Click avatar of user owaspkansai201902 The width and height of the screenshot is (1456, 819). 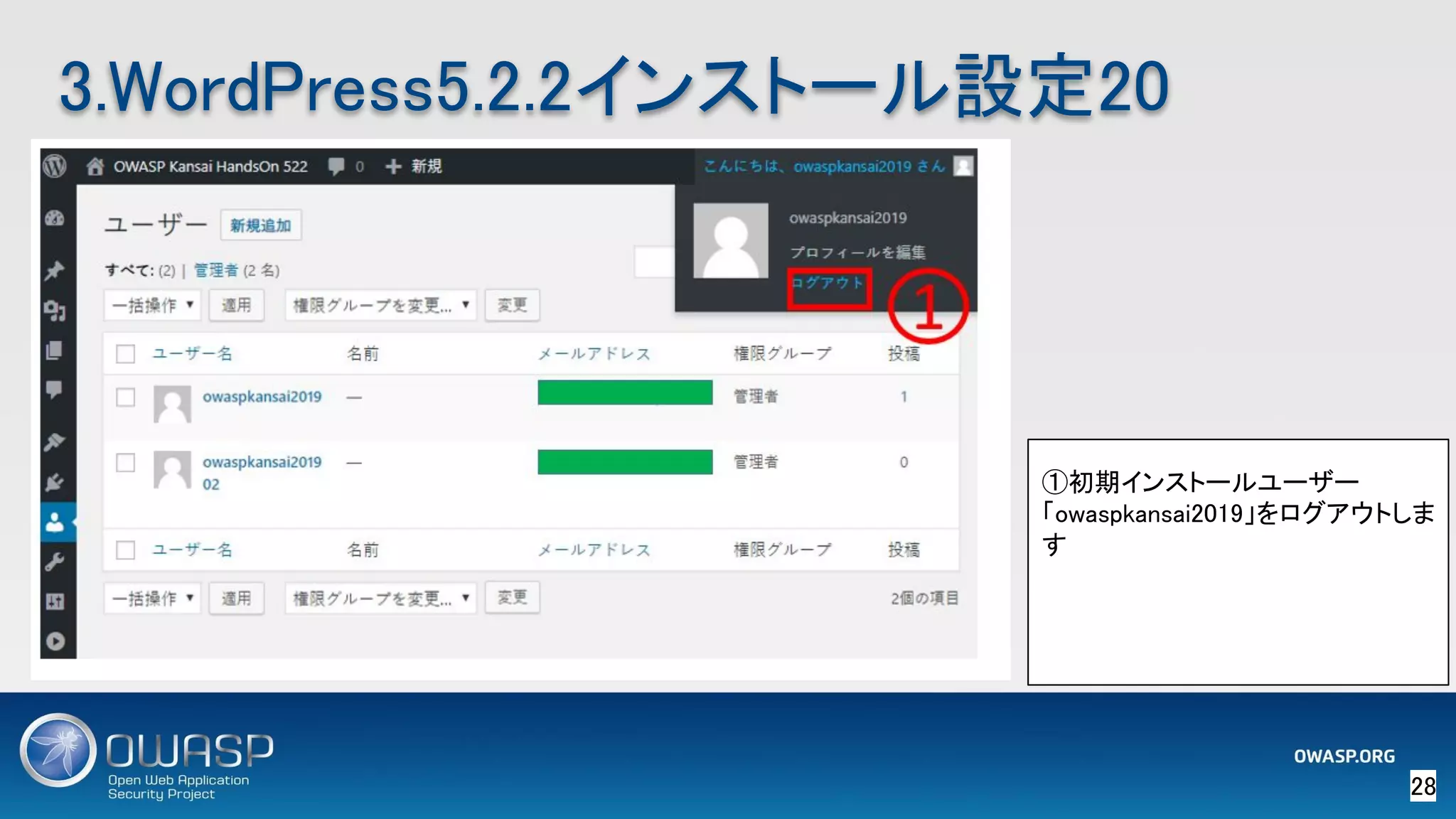pyautogui.click(x=172, y=470)
